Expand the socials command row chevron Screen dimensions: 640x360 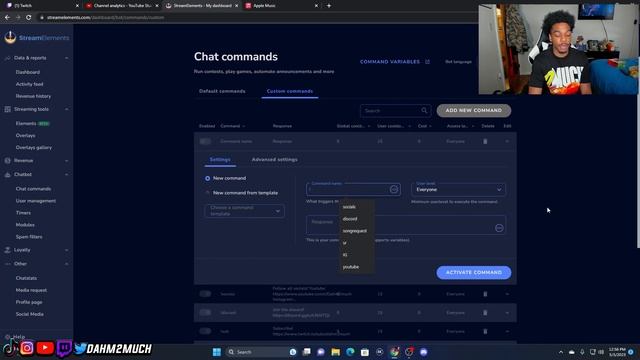[x=507, y=294]
